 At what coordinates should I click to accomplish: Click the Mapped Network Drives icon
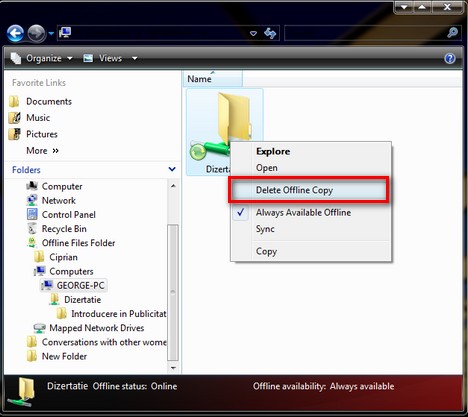click(x=40, y=328)
